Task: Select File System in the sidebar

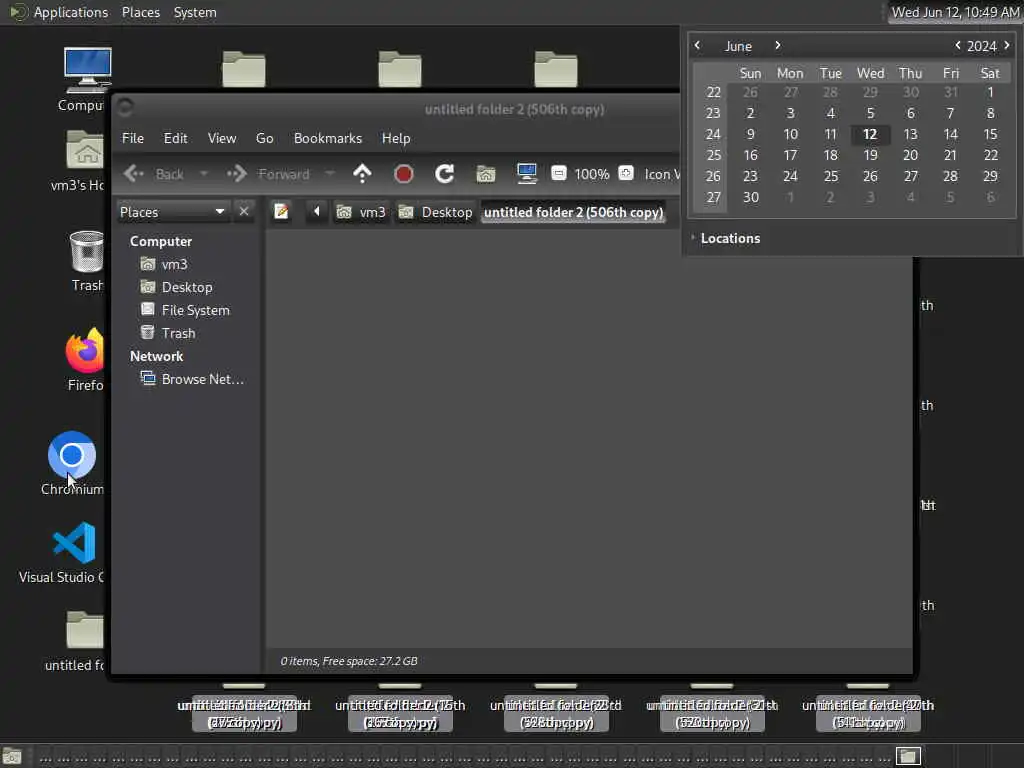Action: point(185,310)
